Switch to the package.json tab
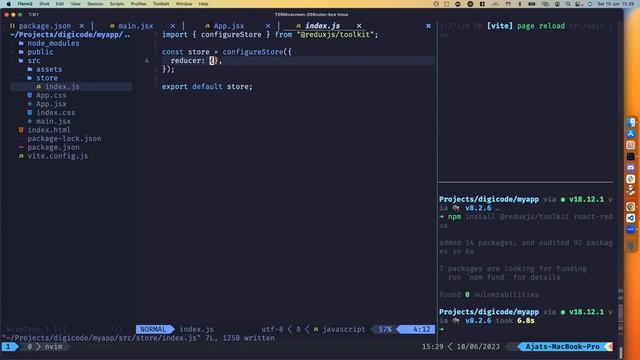The image size is (640, 360). [x=45, y=26]
